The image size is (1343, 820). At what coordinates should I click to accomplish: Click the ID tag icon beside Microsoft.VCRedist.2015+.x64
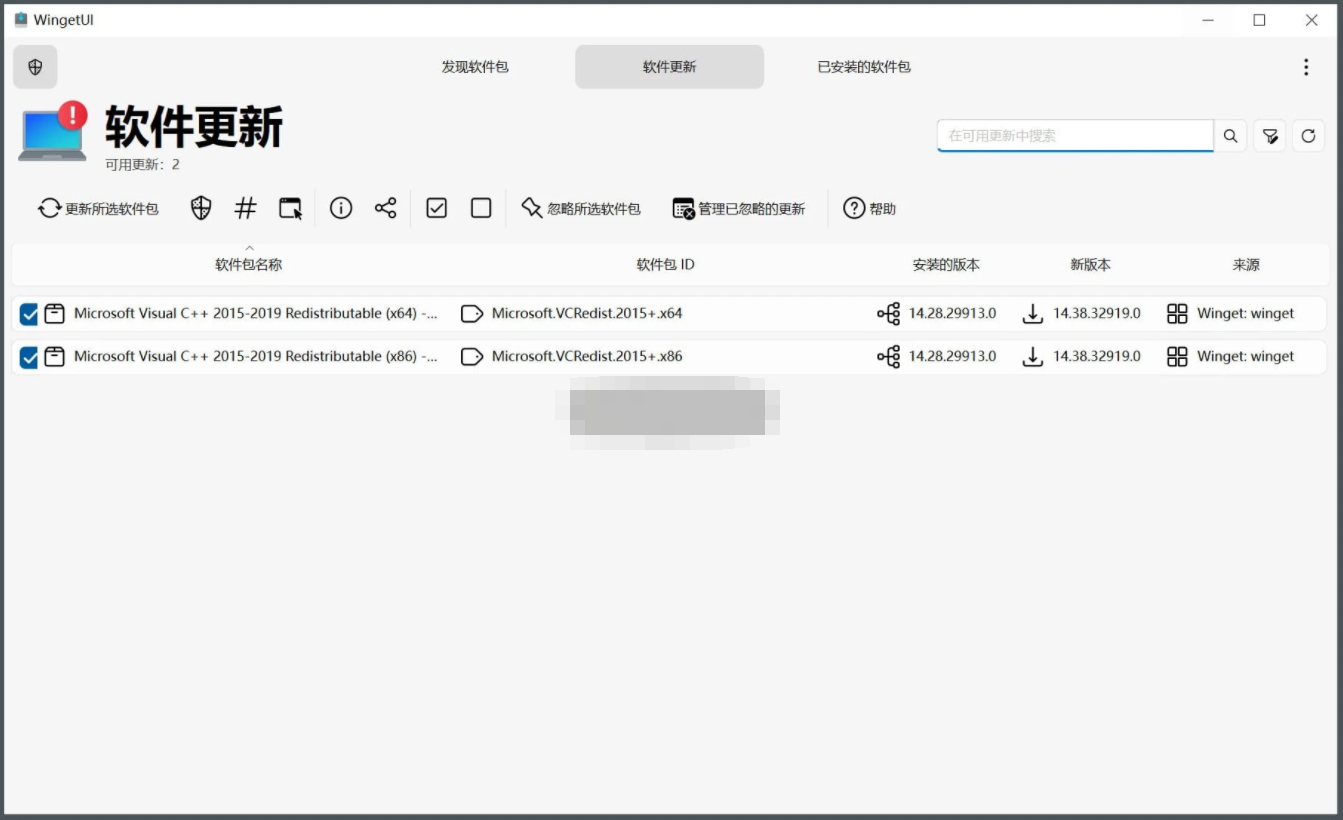click(471, 314)
